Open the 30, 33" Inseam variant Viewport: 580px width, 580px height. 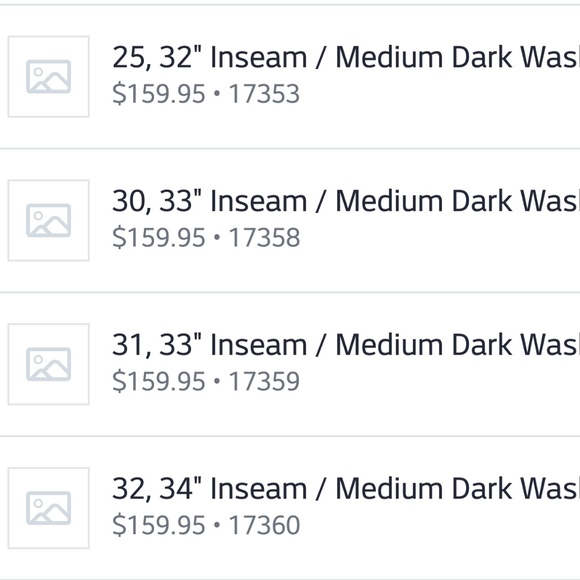[290, 220]
